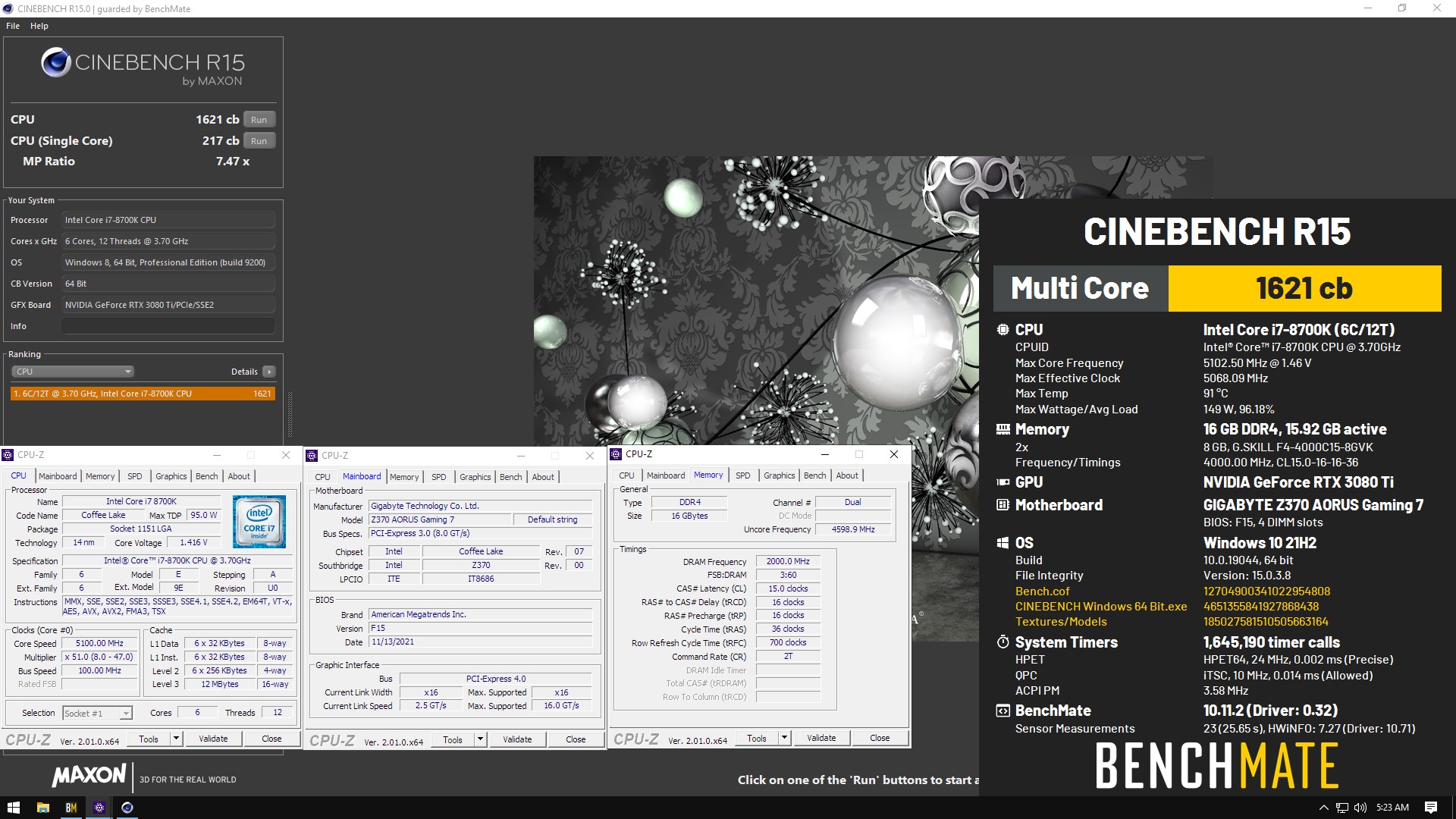Click the CPU-Z icon in Memory window title bar

coord(616,454)
